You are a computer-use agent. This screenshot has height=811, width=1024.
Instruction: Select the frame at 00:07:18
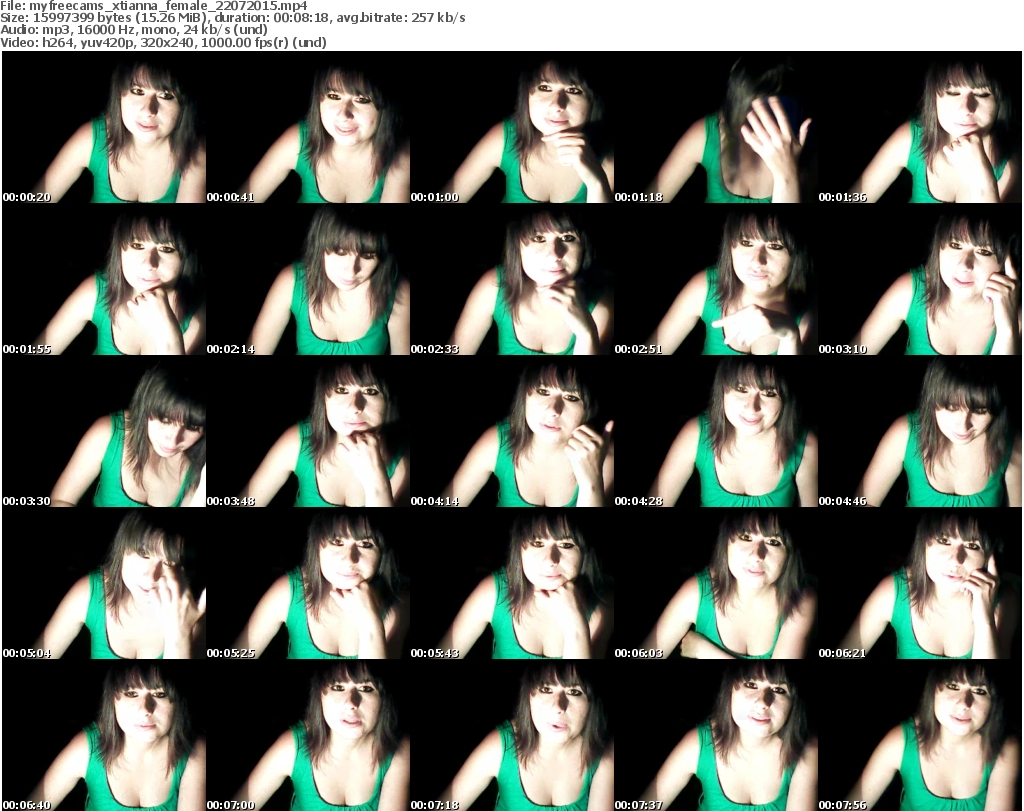512,736
